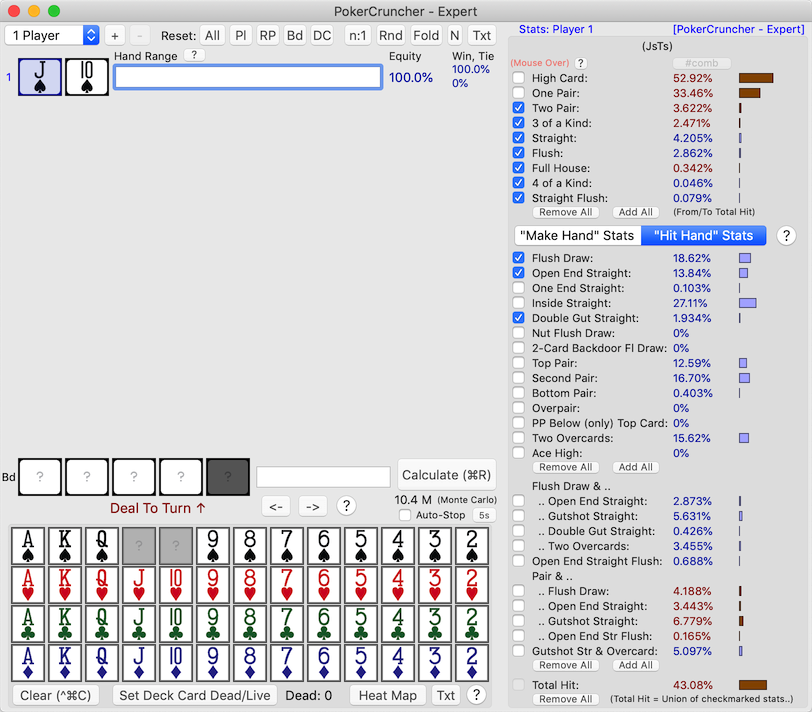The width and height of the screenshot is (812, 712).
Task: Pick the 4 of clubs from deck
Action: [398, 624]
